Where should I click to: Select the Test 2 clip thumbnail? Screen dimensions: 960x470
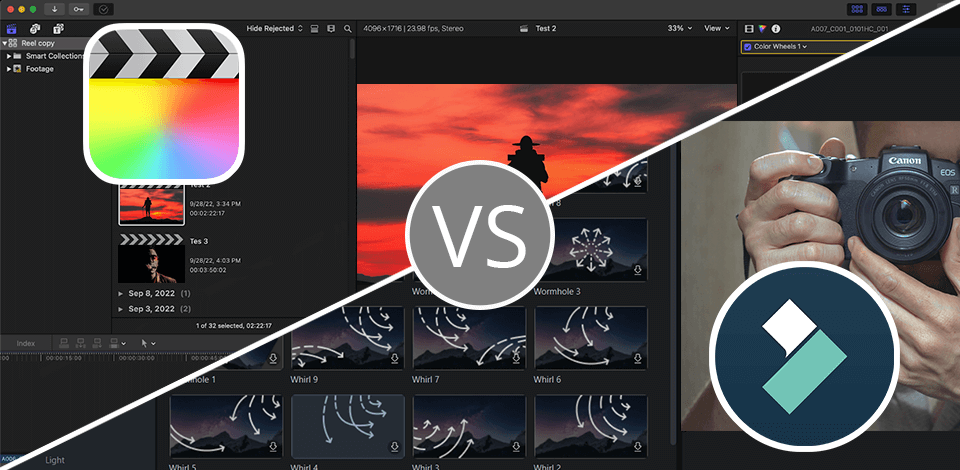151,205
